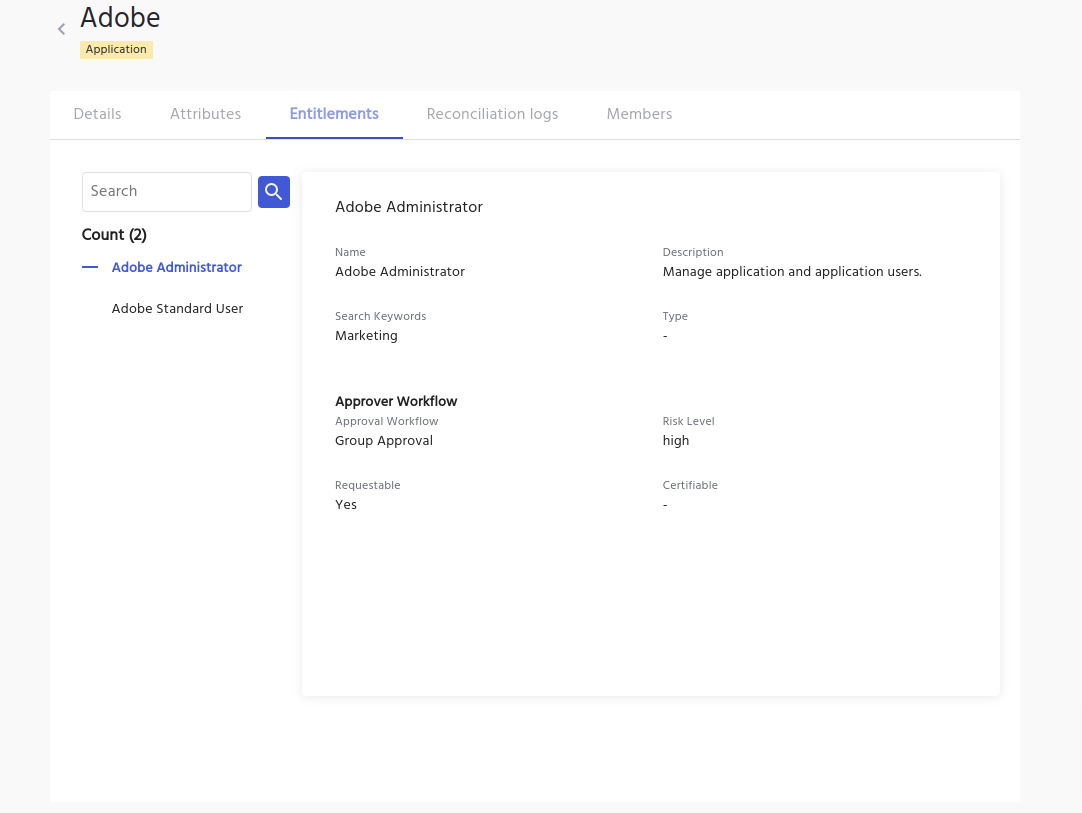This screenshot has width=1082, height=813.
Task: Go to the Reconciliation logs tab
Action: coord(492,114)
